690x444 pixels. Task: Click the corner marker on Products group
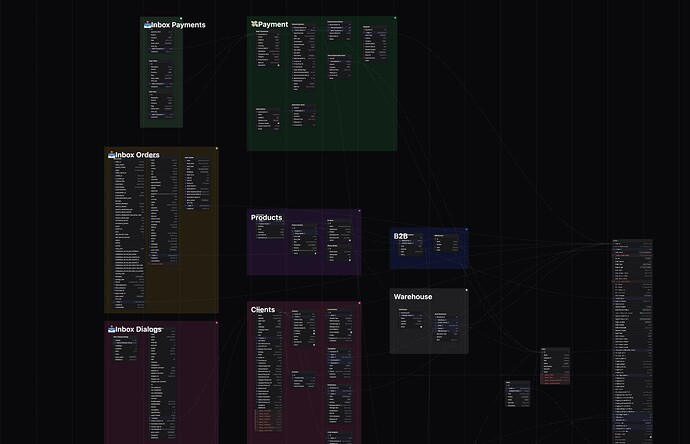[359, 210]
